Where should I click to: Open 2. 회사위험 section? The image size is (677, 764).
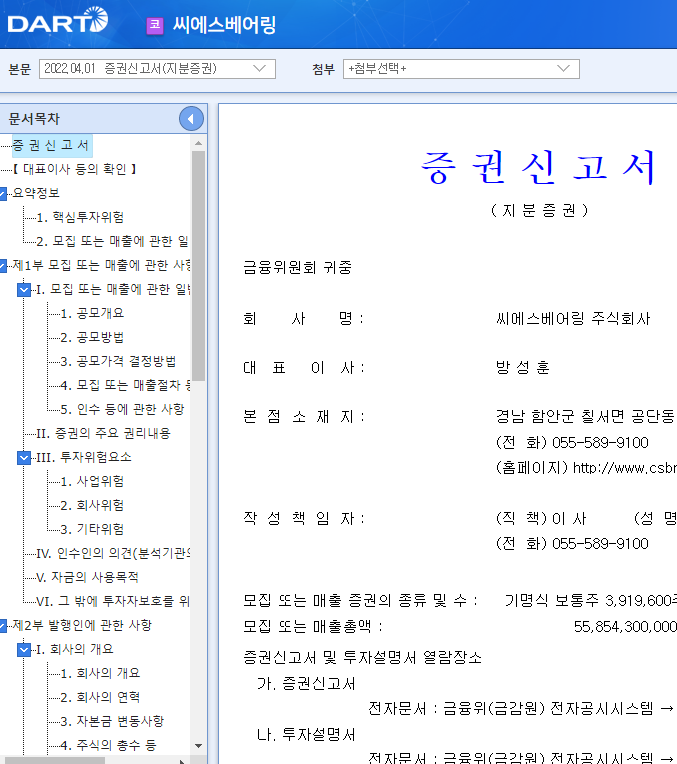pos(92,505)
